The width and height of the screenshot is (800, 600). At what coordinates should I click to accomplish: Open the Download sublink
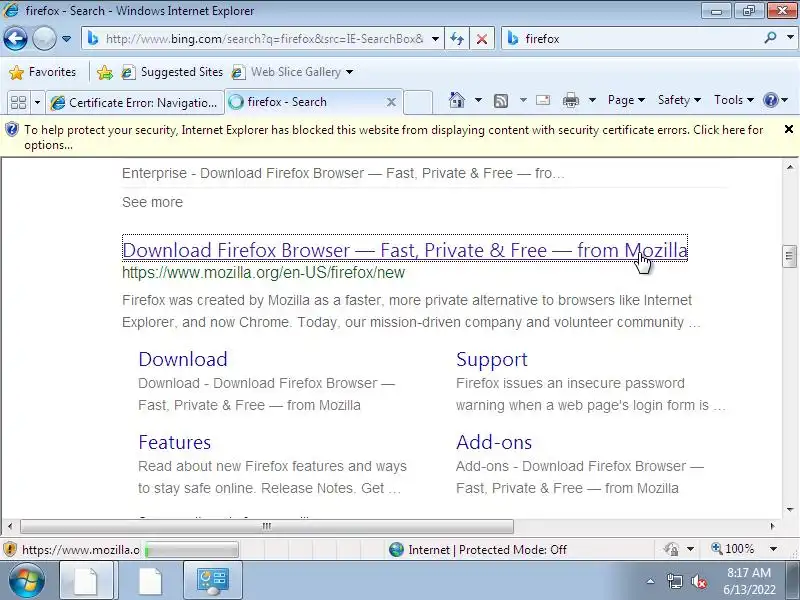[x=183, y=359]
